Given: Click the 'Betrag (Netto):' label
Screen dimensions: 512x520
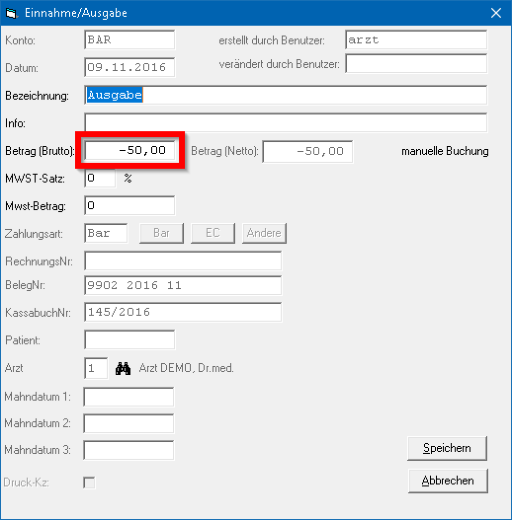Looking at the screenshot, I should [x=225, y=151].
